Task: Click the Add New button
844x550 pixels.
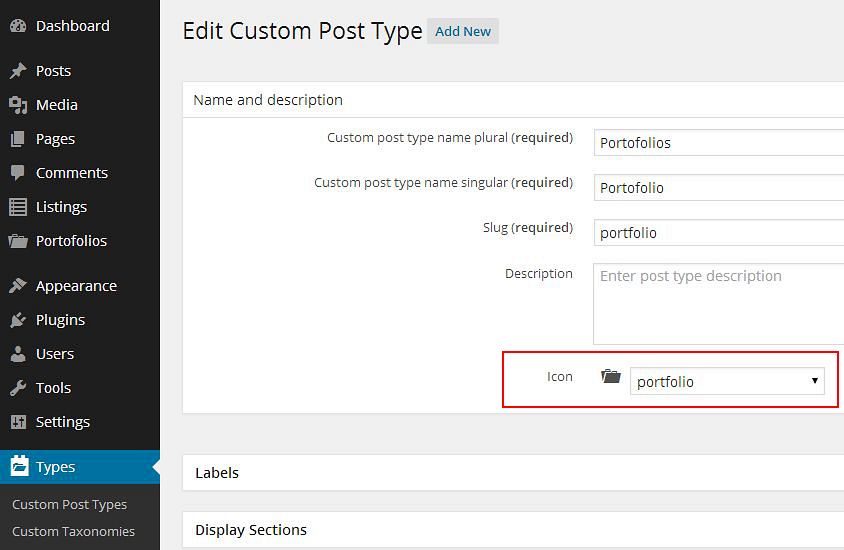Action: coord(463,31)
